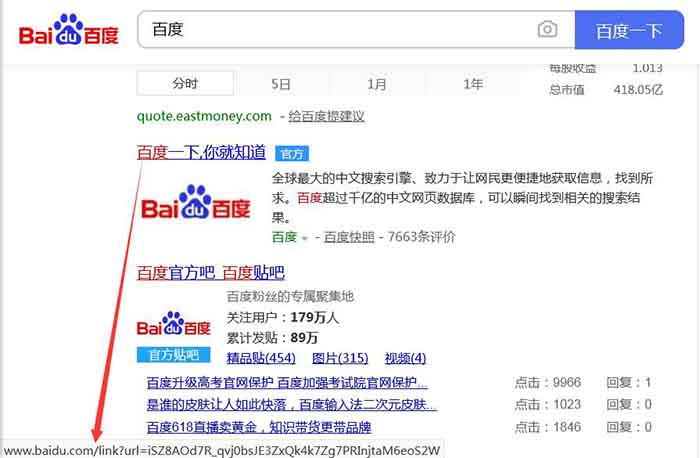This screenshot has width=700, height=458.
Task: Open the 百度官方吧_百度贴吧 result
Action: coord(211,272)
